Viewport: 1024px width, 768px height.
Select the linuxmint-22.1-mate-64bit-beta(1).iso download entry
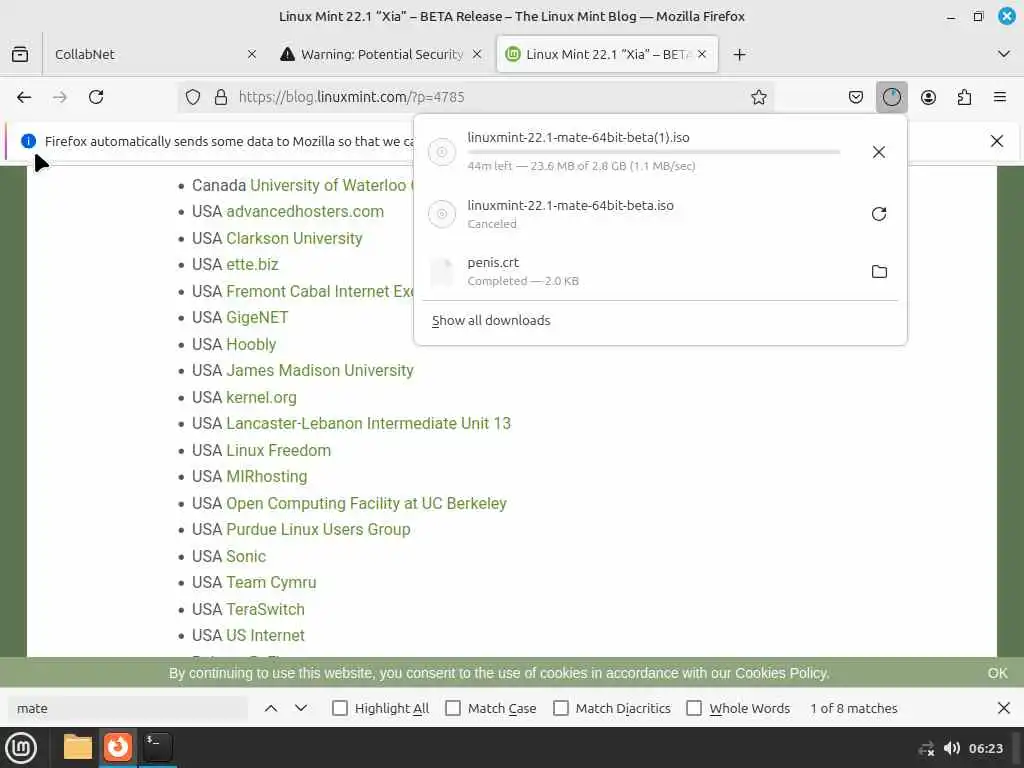coord(660,152)
